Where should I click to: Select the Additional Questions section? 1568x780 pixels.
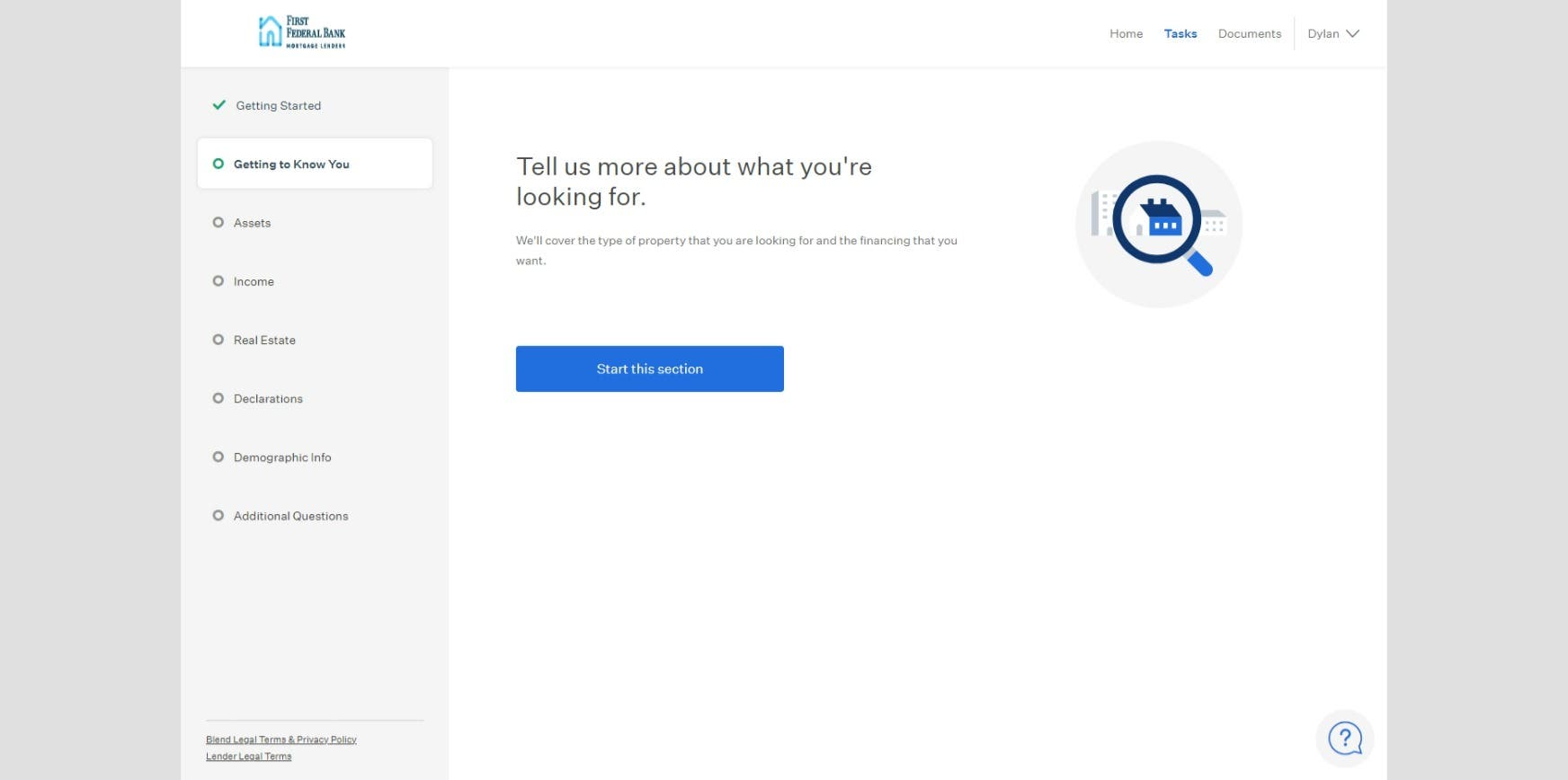click(x=290, y=516)
